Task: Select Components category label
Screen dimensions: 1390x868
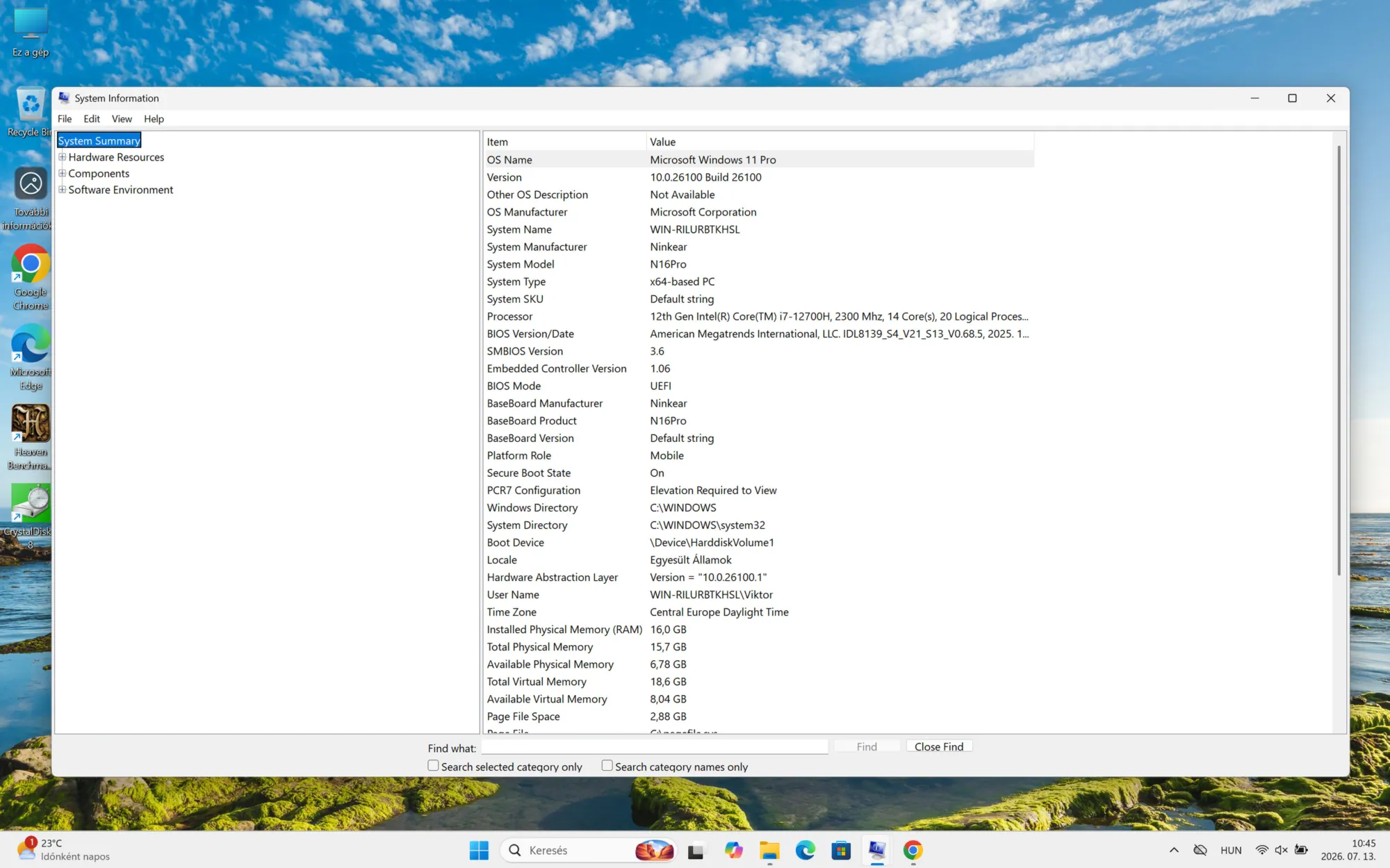Action: tap(99, 174)
